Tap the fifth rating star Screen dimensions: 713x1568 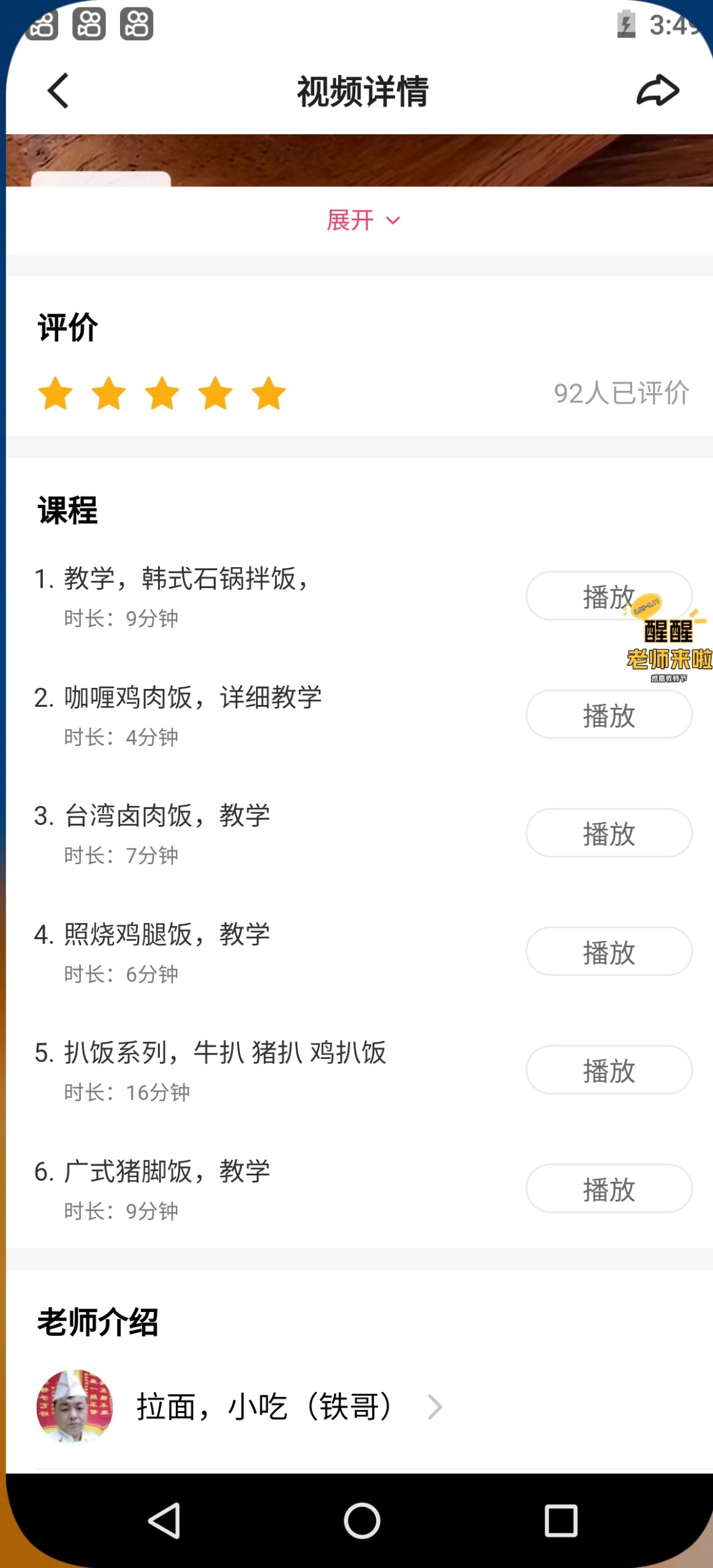269,393
